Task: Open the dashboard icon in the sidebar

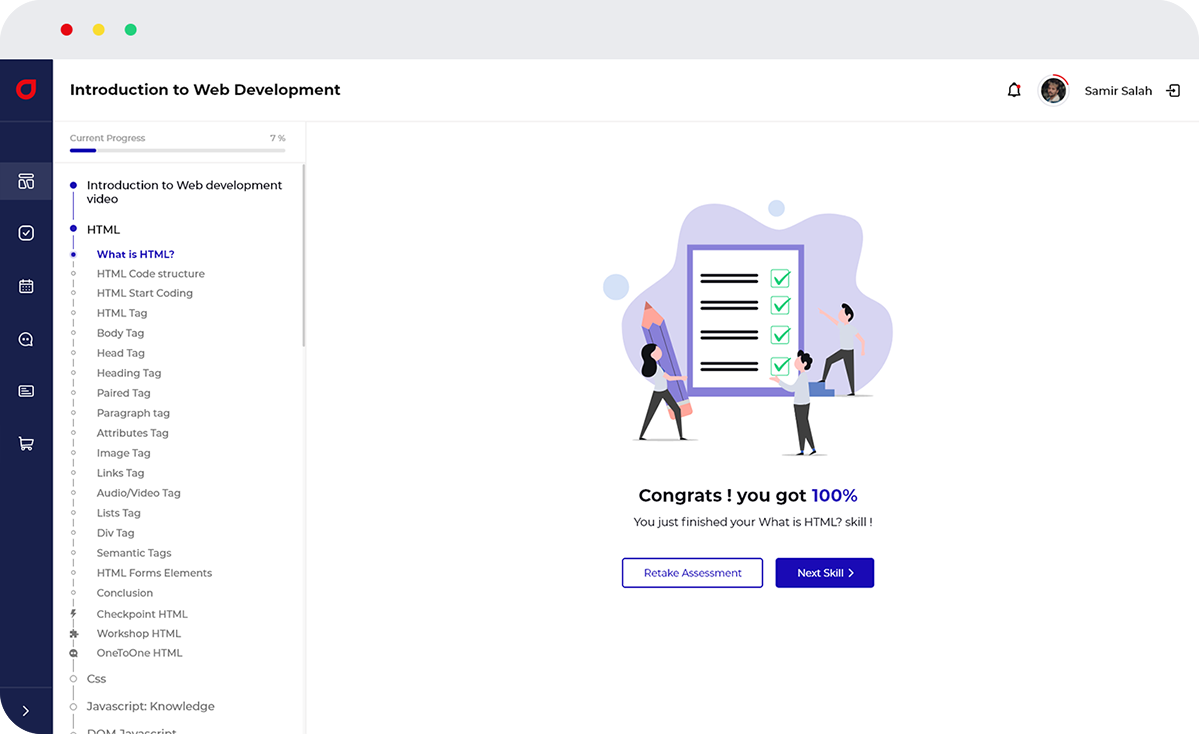Action: pyautogui.click(x=26, y=181)
